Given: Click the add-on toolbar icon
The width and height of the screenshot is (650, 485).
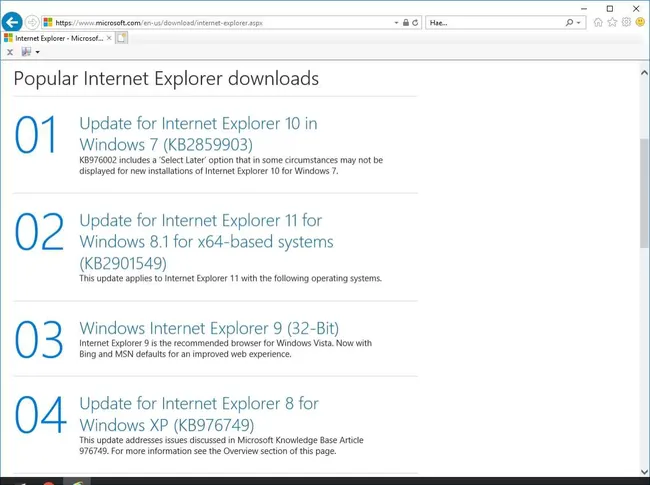Looking at the screenshot, I should [27, 52].
